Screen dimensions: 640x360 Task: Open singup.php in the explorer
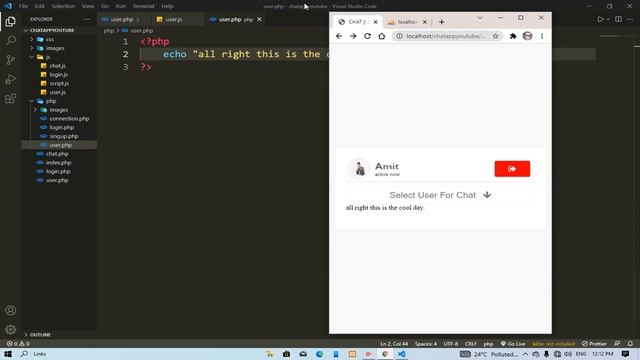coord(64,136)
